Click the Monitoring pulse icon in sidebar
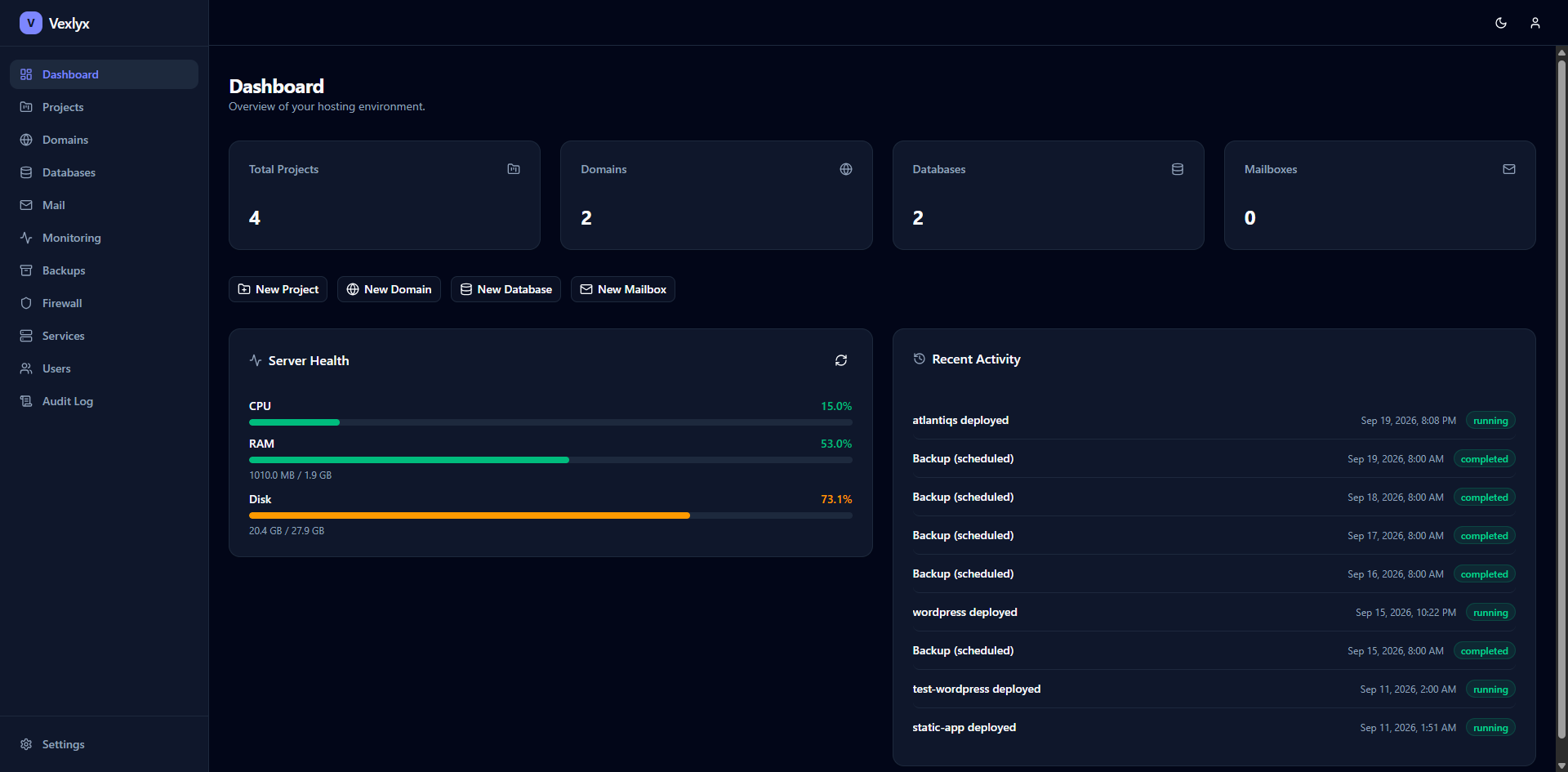Viewport: 1568px width, 772px height. tap(26, 238)
